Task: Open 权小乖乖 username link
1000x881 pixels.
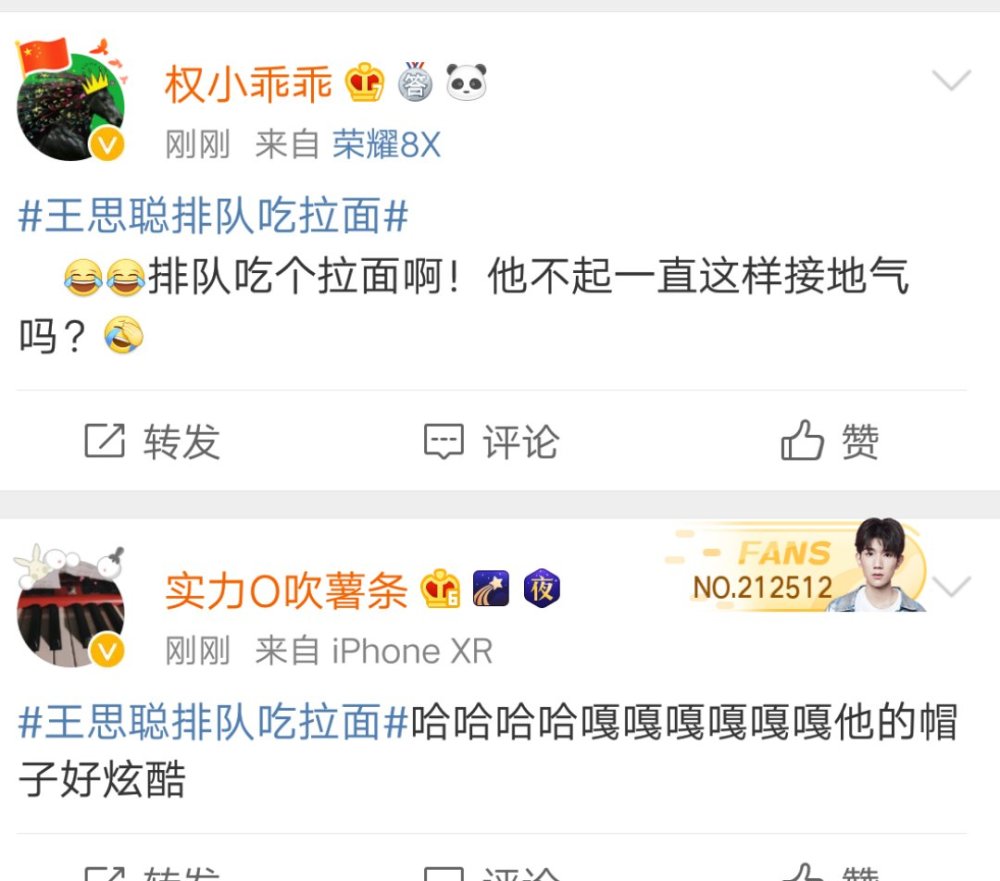Action: [x=248, y=84]
